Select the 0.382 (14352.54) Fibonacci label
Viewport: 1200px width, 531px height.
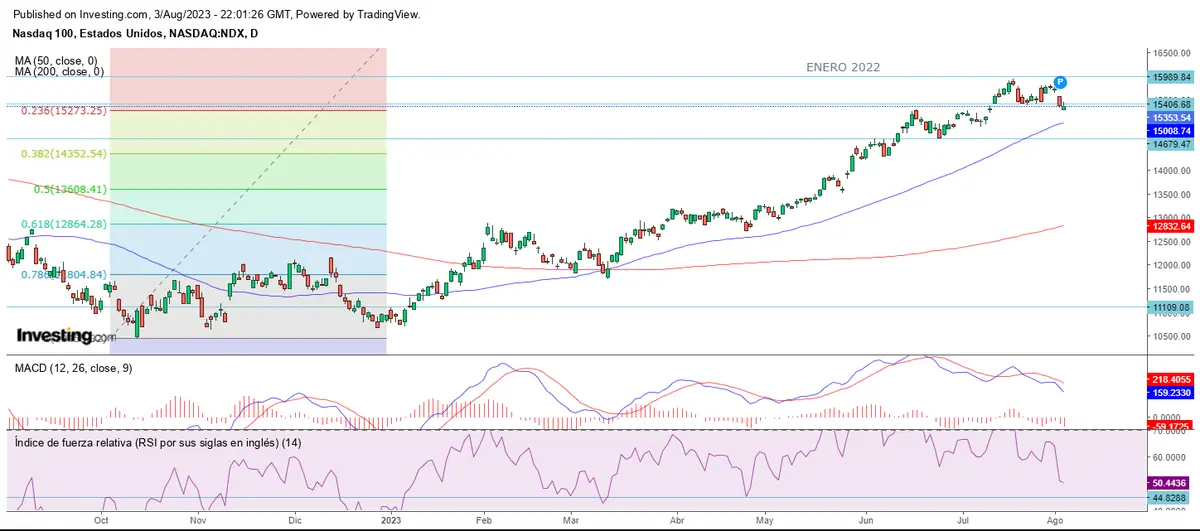click(x=64, y=154)
